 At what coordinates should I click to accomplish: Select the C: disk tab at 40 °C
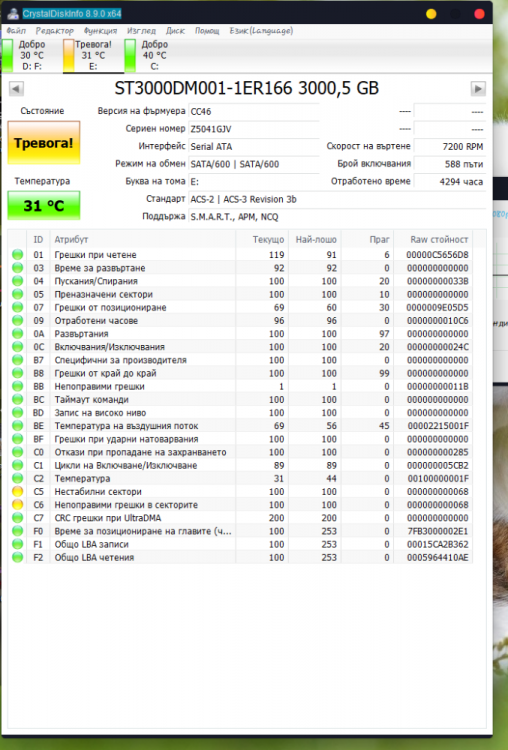154,55
